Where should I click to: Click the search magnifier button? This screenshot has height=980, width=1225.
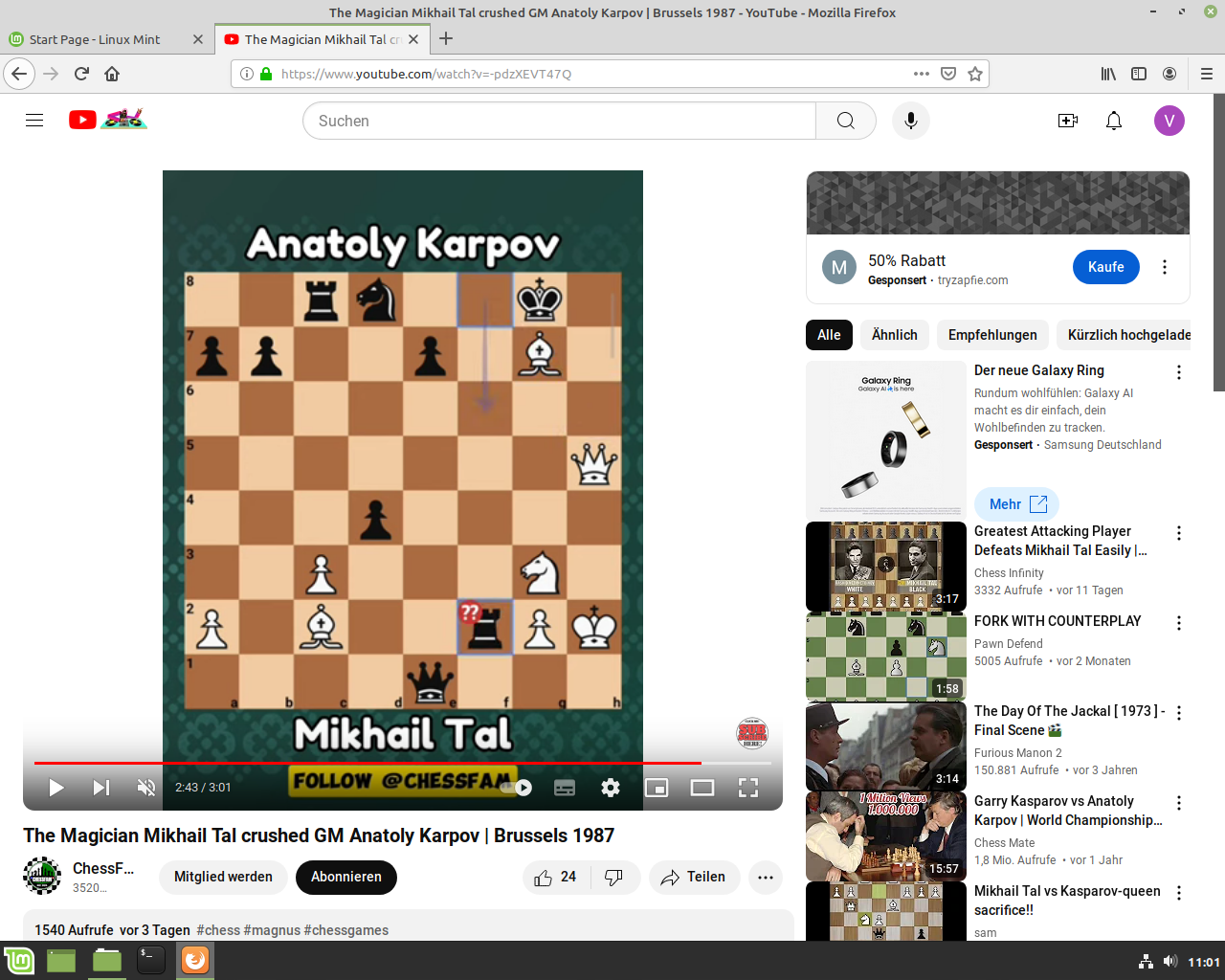[846, 121]
